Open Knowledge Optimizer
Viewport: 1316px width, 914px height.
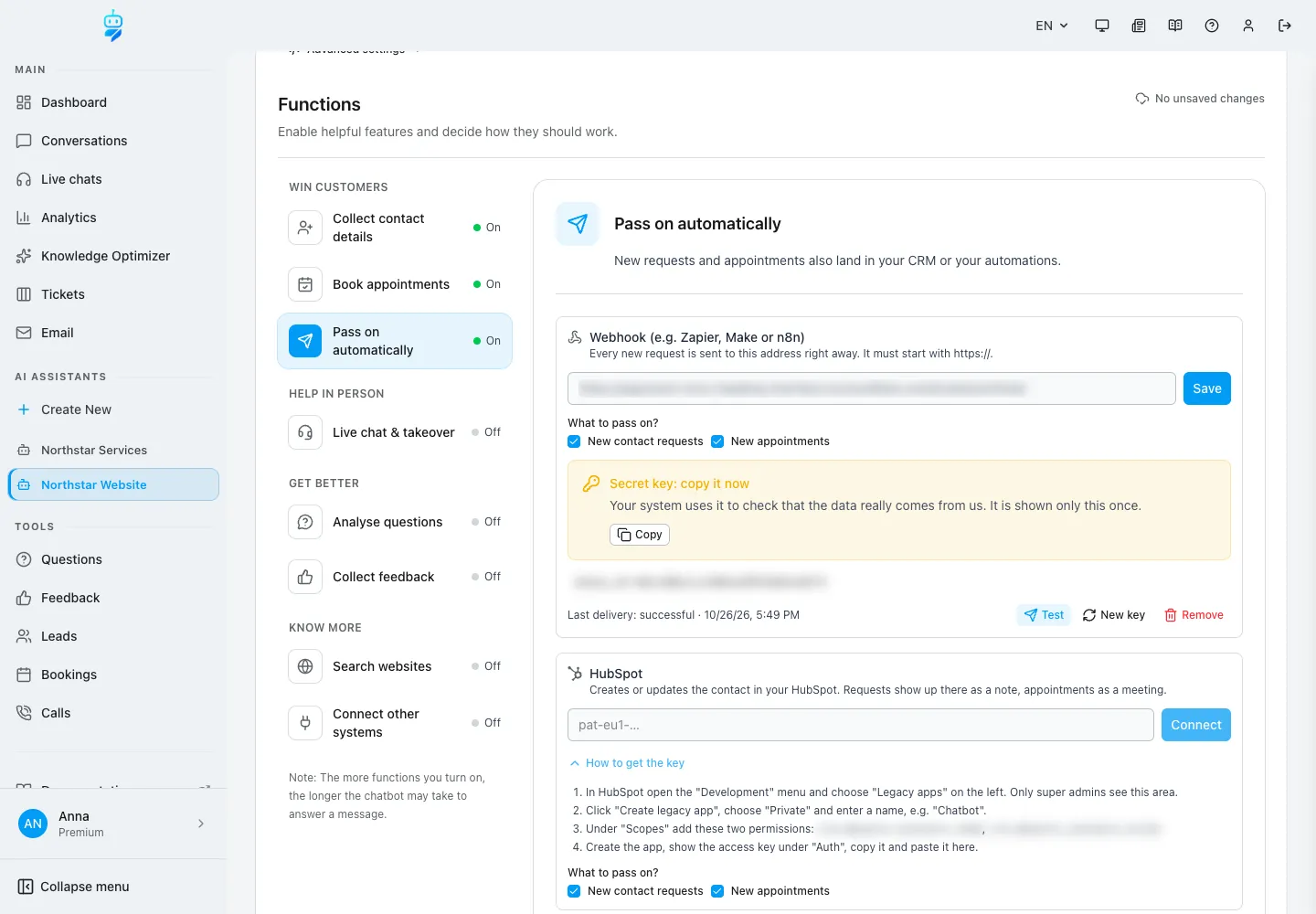pyautogui.click(x=113, y=256)
